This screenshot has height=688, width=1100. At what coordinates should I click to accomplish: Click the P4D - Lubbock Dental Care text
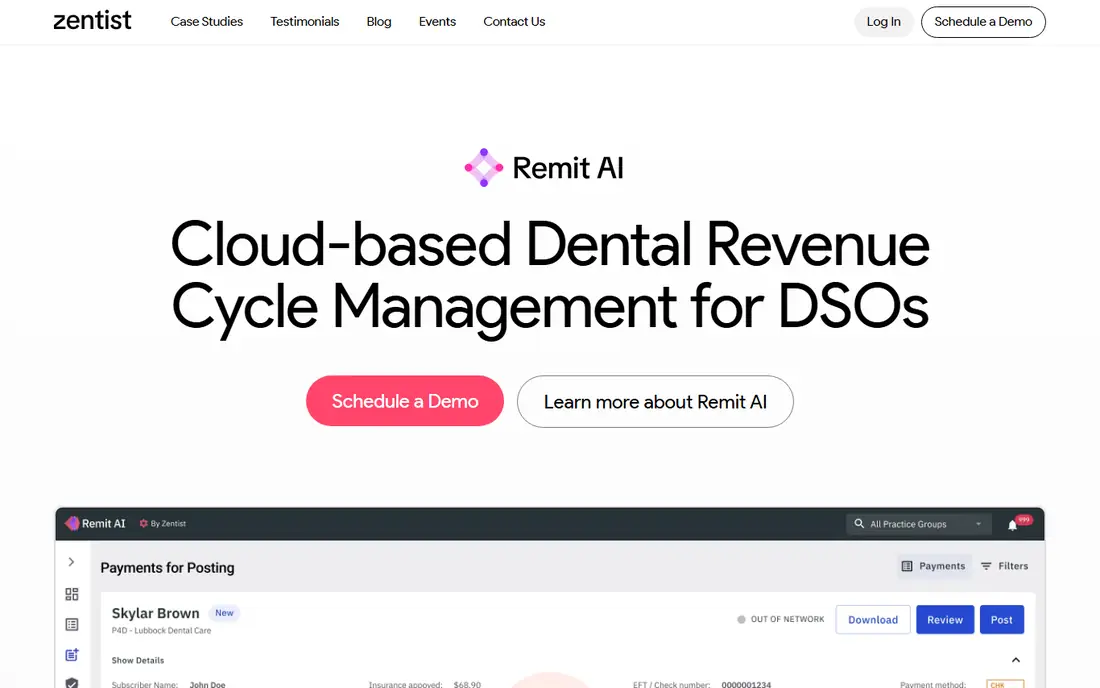(x=161, y=630)
